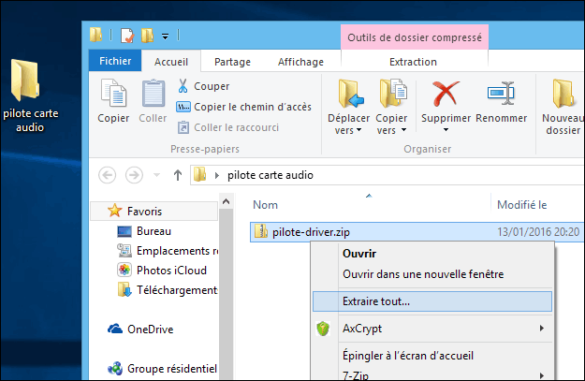Sort by the Modifié le column
This screenshot has width=585, height=381.
(522, 205)
